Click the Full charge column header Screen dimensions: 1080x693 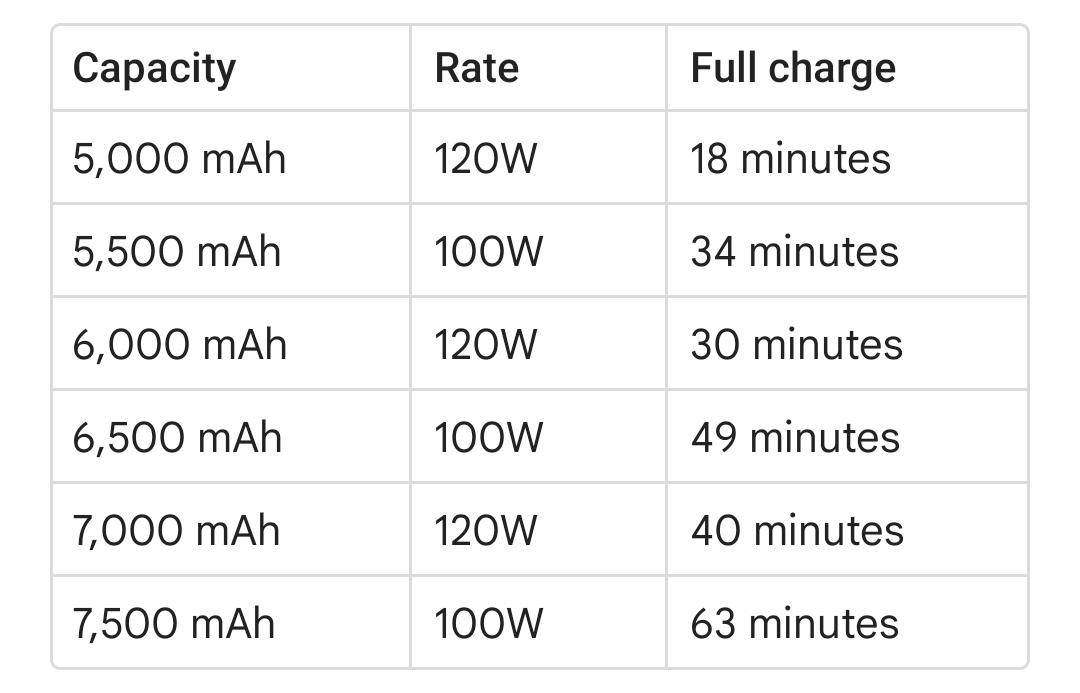pyautogui.click(x=793, y=68)
